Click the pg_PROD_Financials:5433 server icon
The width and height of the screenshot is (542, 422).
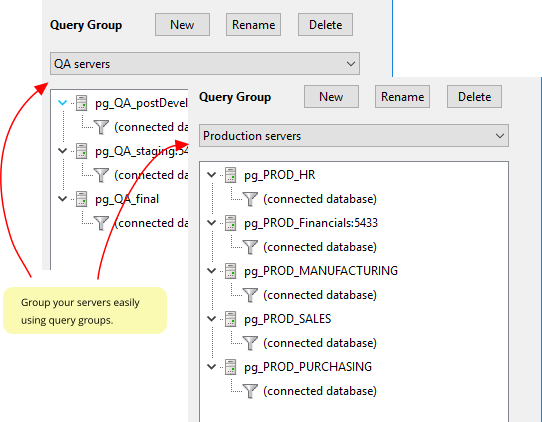(231, 223)
